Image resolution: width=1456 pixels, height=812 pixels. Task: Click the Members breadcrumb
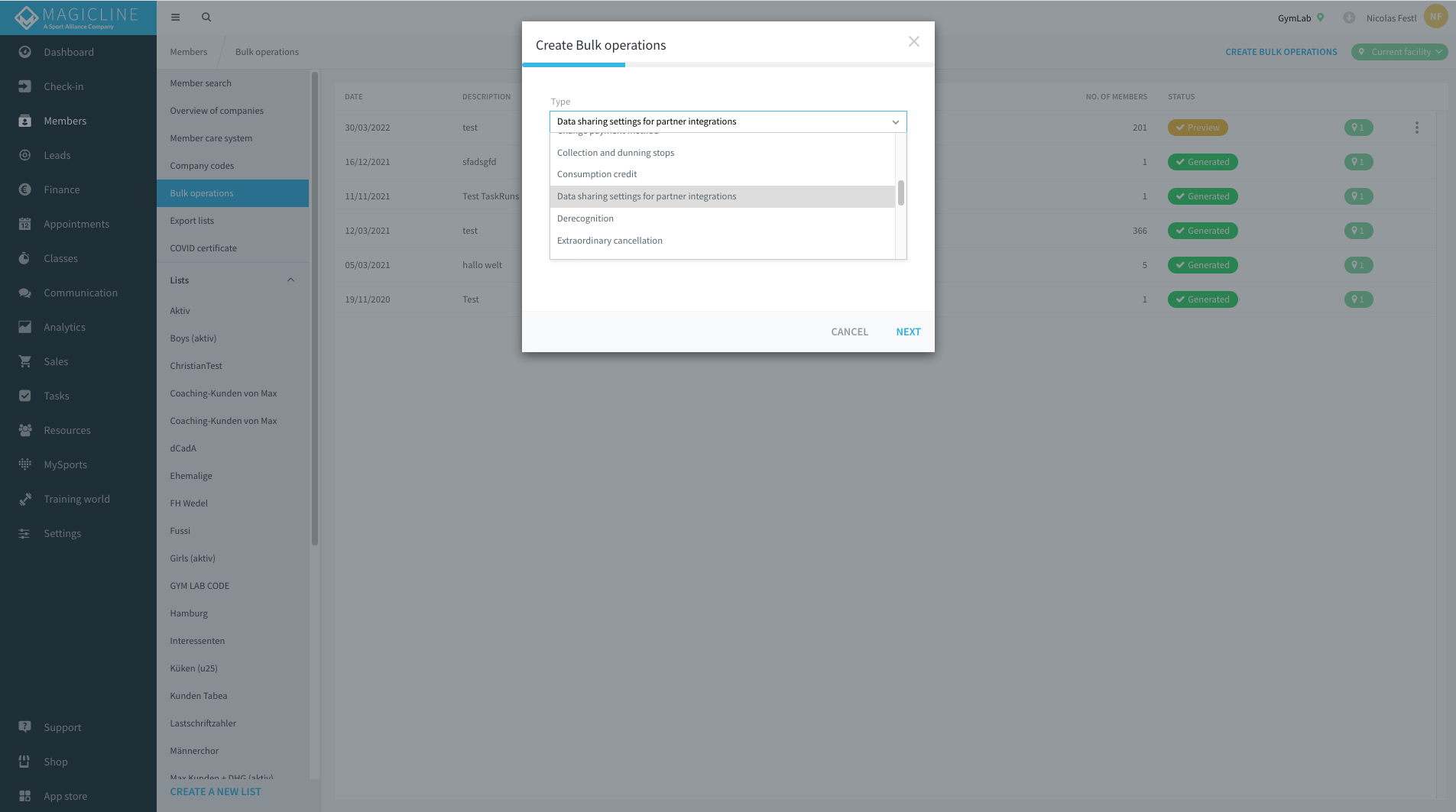[x=188, y=52]
